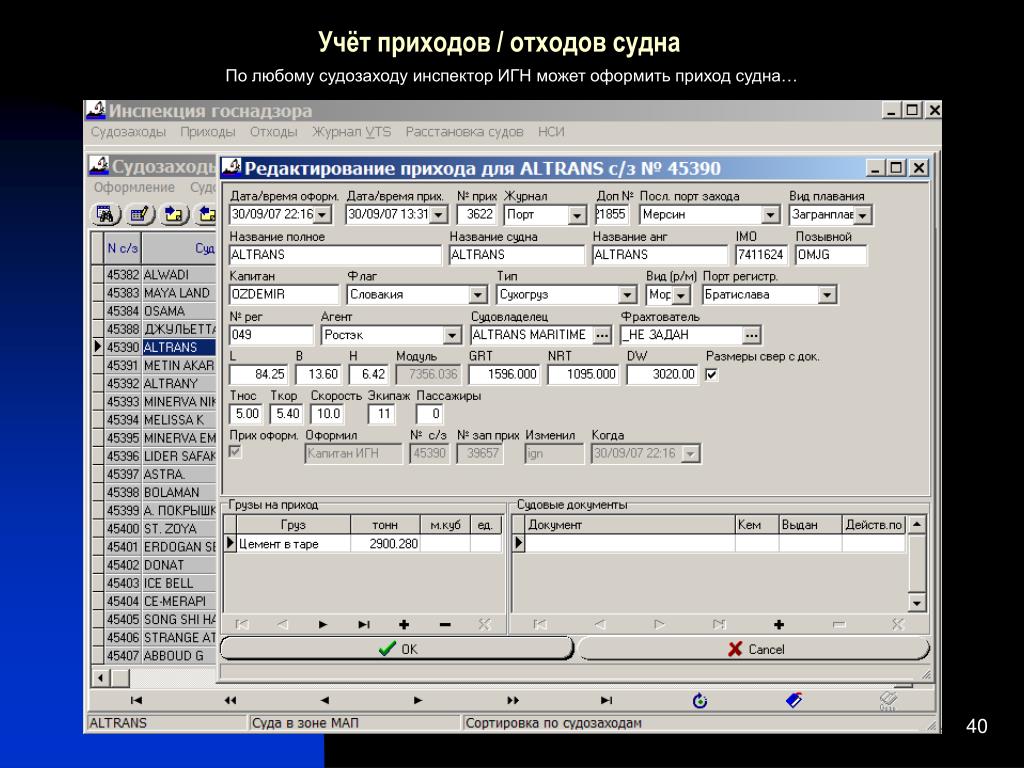Open the Тип dropdown showing Сухогруз

628,295
